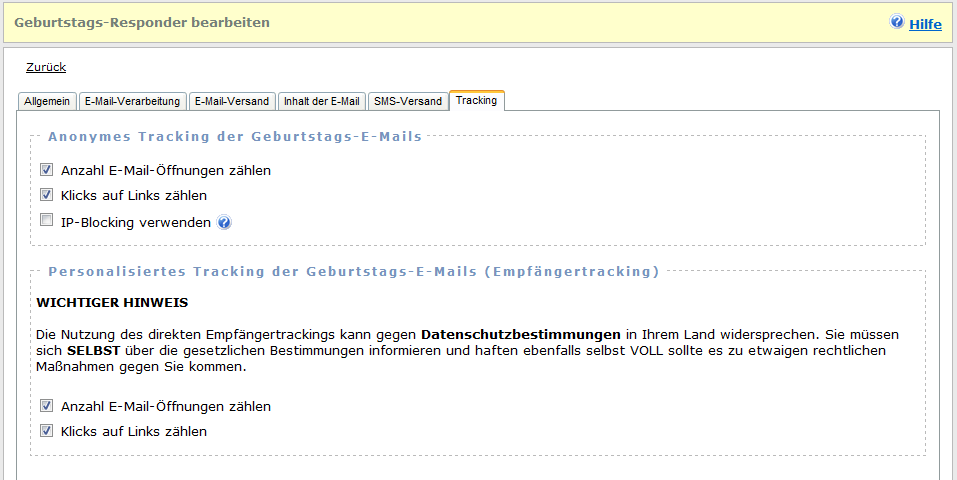This screenshot has width=957, height=480.
Task: Switch to the SMS-Versand tab
Action: point(407,101)
